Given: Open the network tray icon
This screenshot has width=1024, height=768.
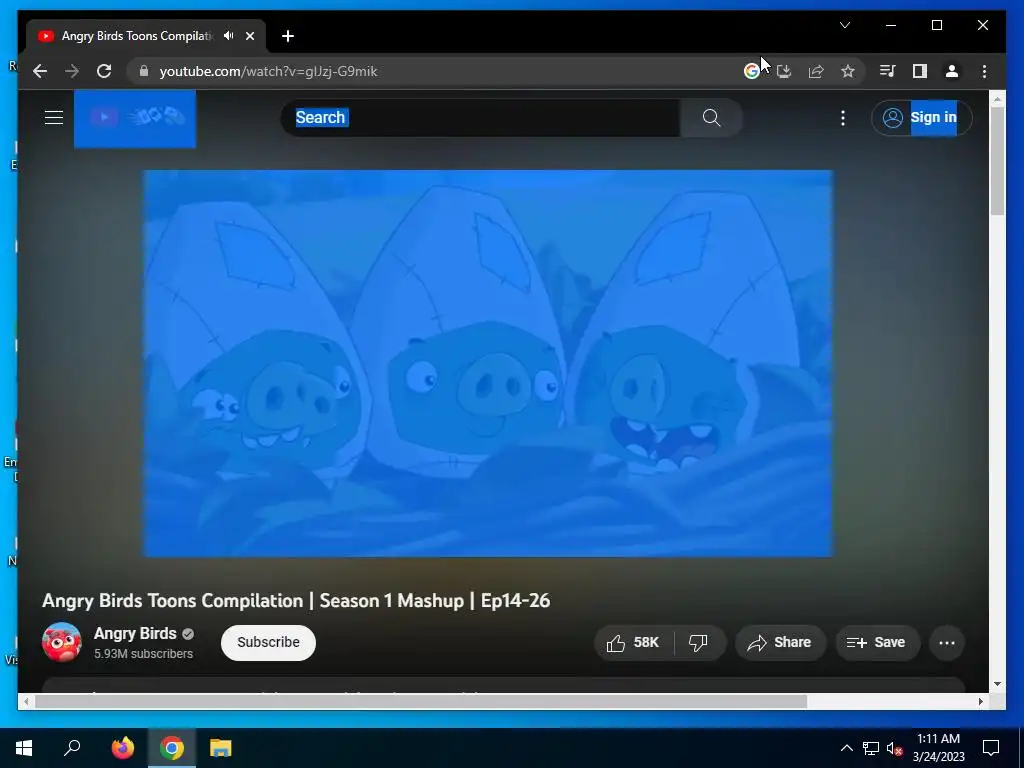Looking at the screenshot, I should [x=871, y=748].
